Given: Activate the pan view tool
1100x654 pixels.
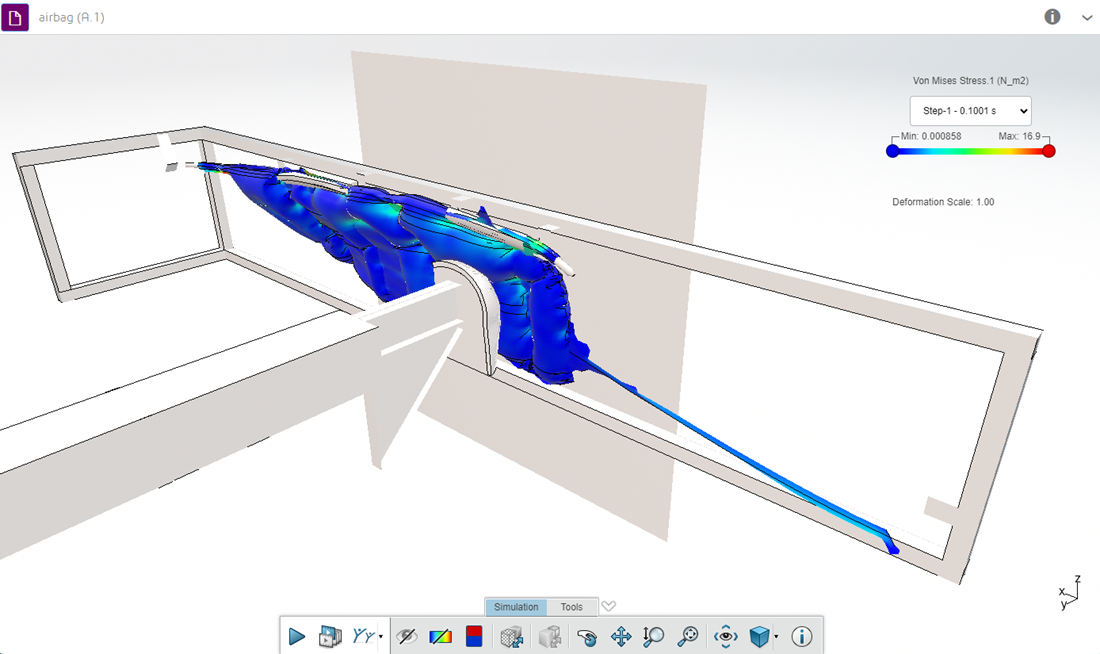Looking at the screenshot, I should [621, 636].
